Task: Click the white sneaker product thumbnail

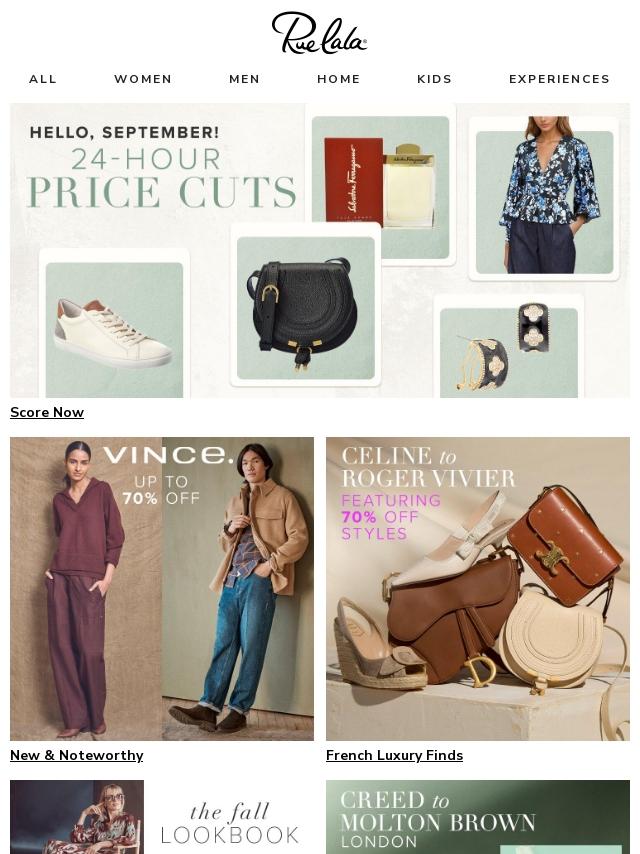Action: (x=114, y=325)
